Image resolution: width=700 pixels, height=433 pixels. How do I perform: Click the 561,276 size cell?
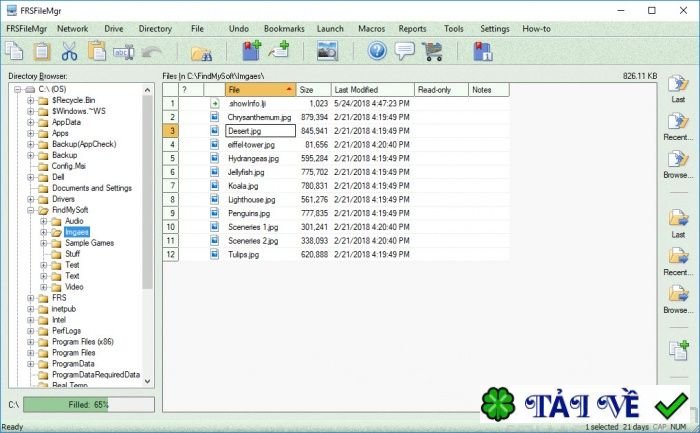314,200
